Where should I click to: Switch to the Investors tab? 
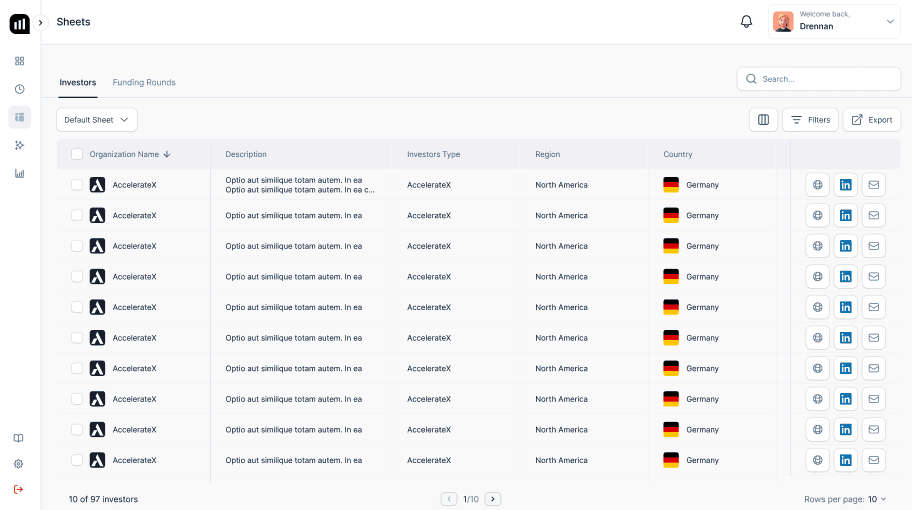point(77,83)
